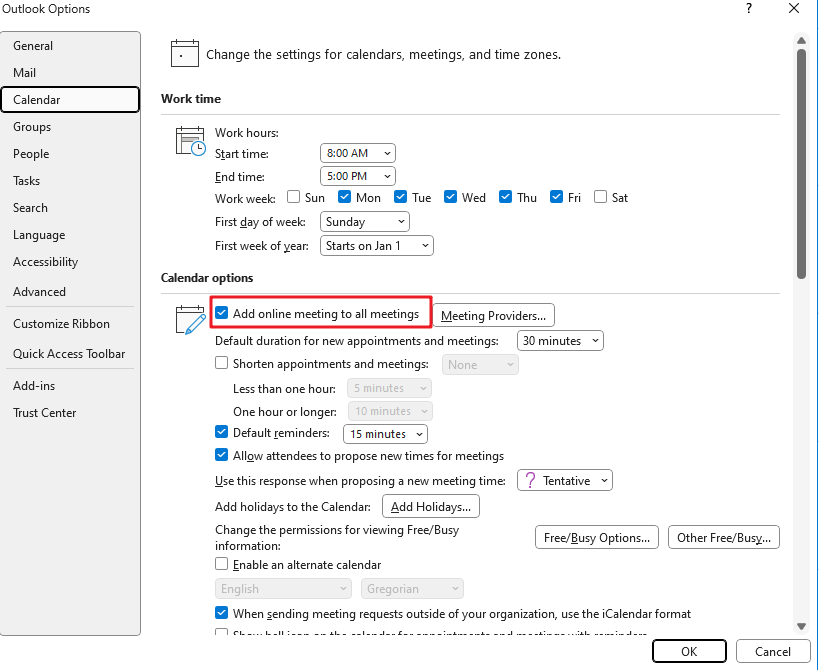Toggle the iCalendar format checkbox
Image resolution: width=819 pixels, height=670 pixels.
click(221, 613)
